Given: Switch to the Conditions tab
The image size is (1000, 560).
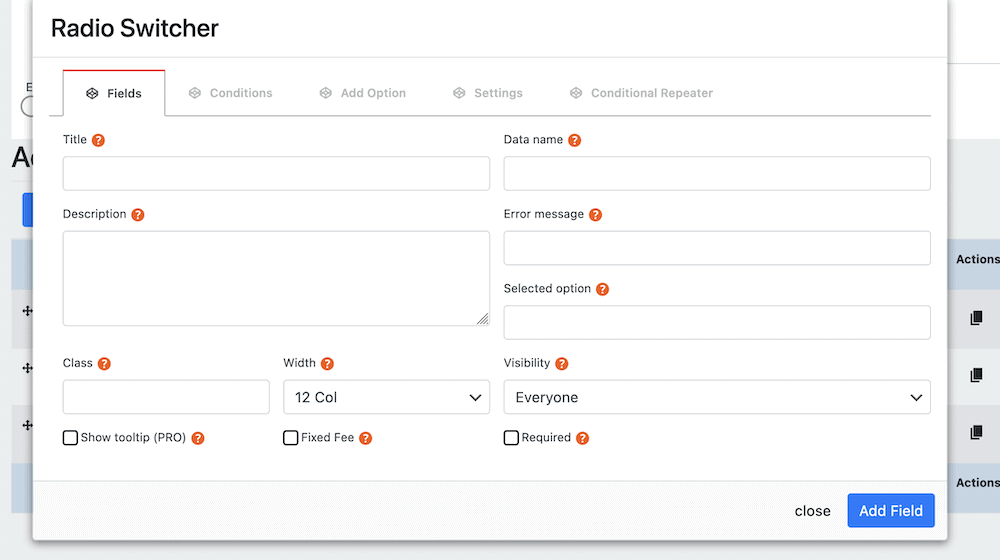Looking at the screenshot, I should (231, 93).
